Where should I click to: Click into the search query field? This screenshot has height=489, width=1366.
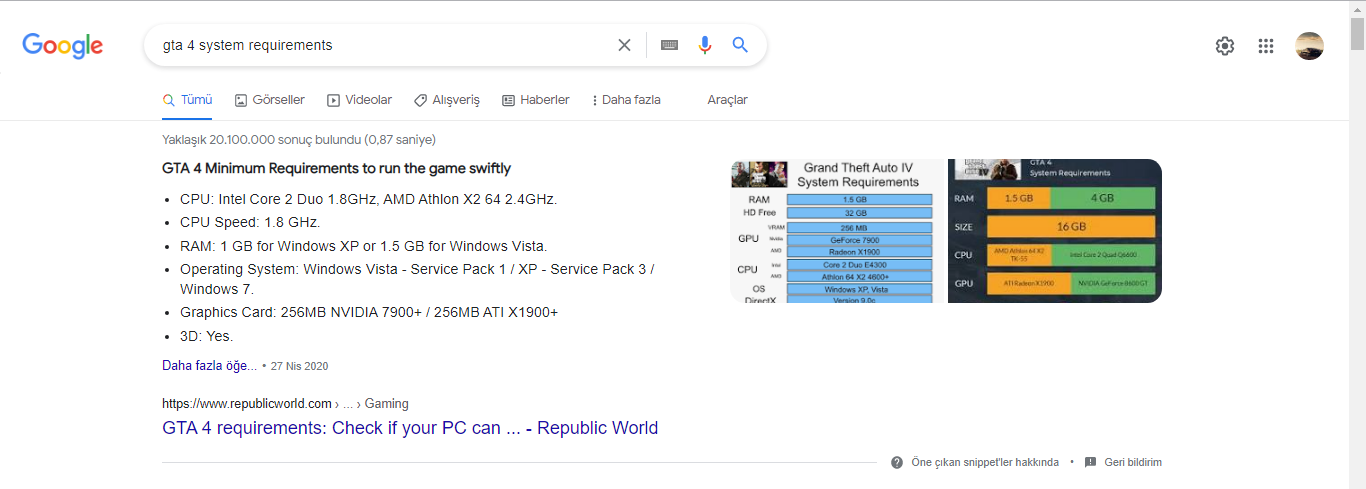click(x=380, y=45)
